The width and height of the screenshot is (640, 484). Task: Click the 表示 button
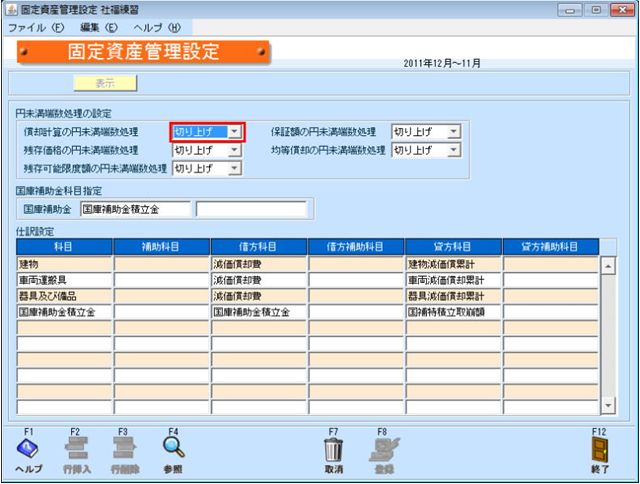pos(105,83)
